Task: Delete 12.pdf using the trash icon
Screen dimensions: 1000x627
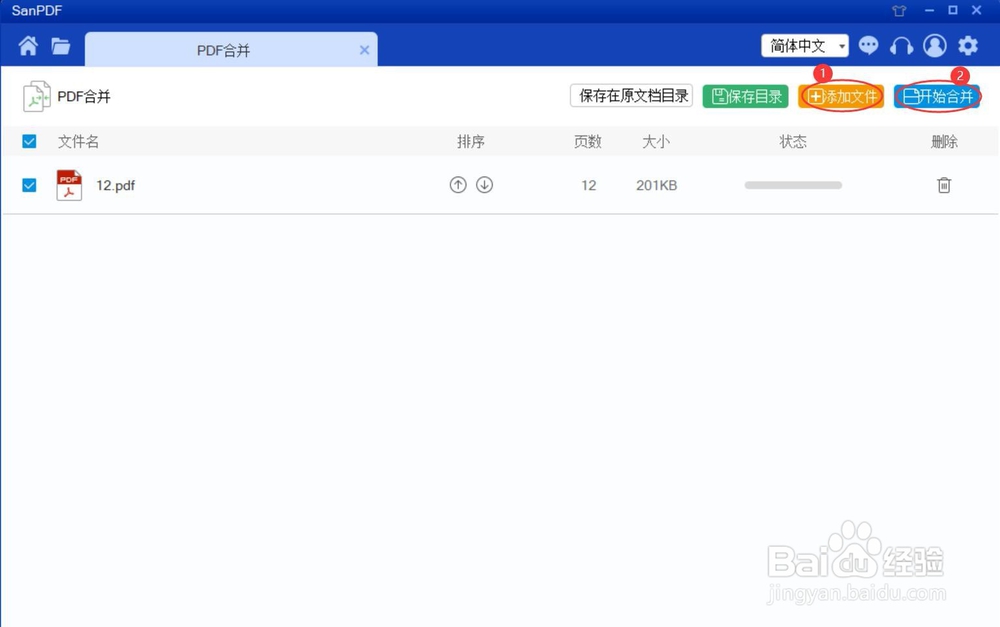Action: [x=943, y=184]
